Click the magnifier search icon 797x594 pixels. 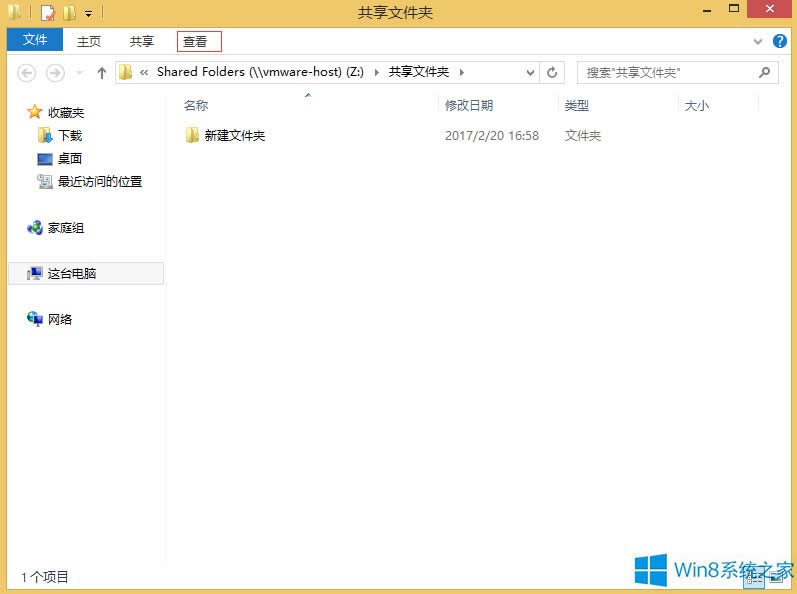(x=765, y=73)
